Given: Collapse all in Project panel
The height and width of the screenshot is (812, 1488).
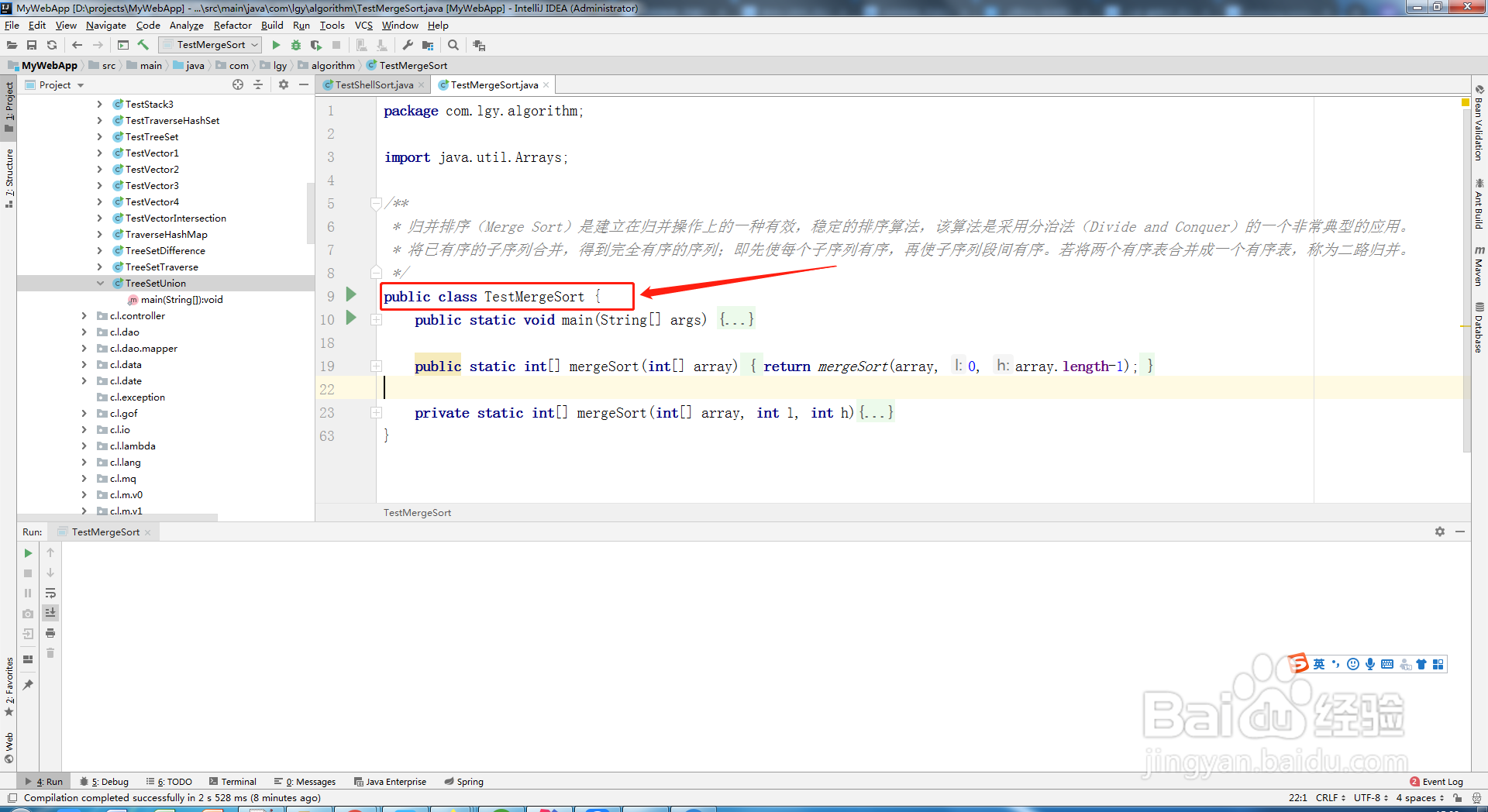Looking at the screenshot, I should click(x=258, y=85).
